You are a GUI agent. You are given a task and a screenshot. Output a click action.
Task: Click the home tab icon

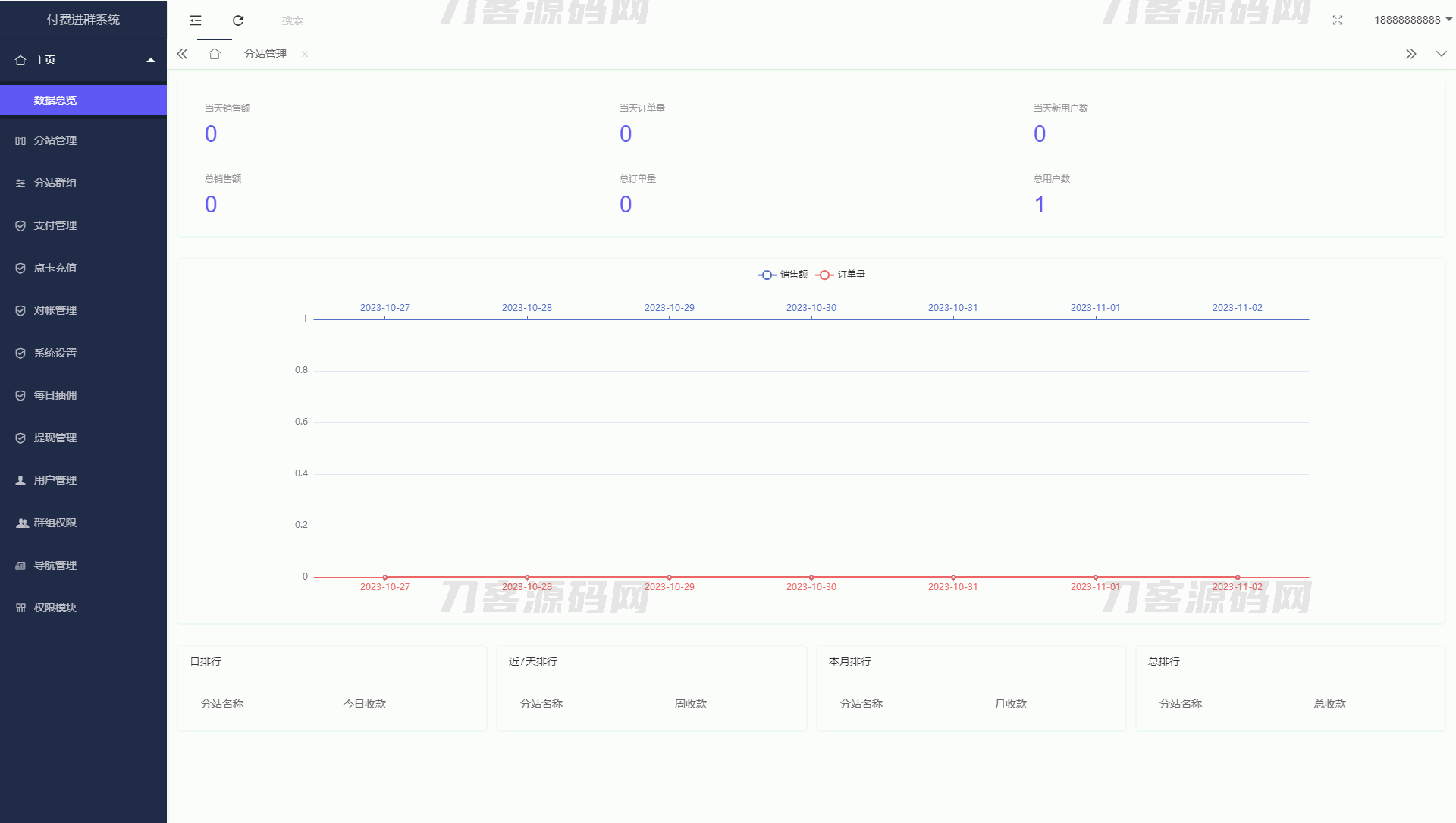pos(215,54)
